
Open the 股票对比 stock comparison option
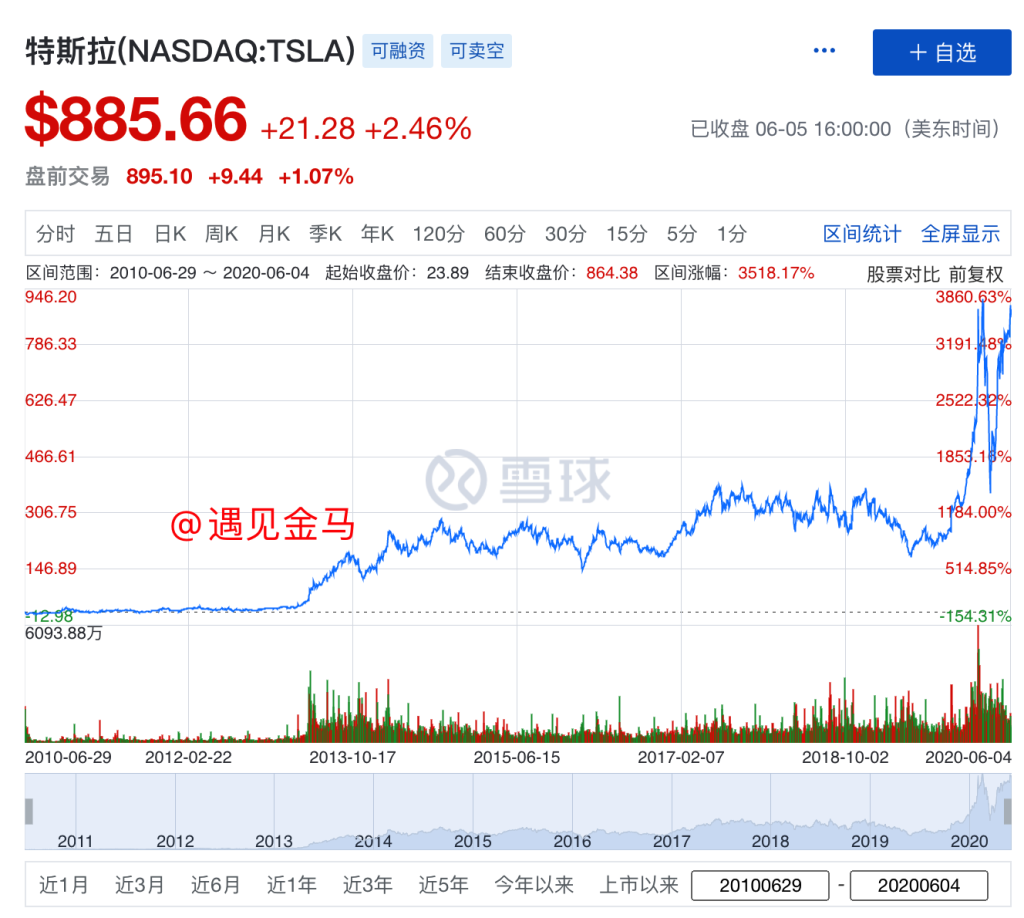point(903,274)
